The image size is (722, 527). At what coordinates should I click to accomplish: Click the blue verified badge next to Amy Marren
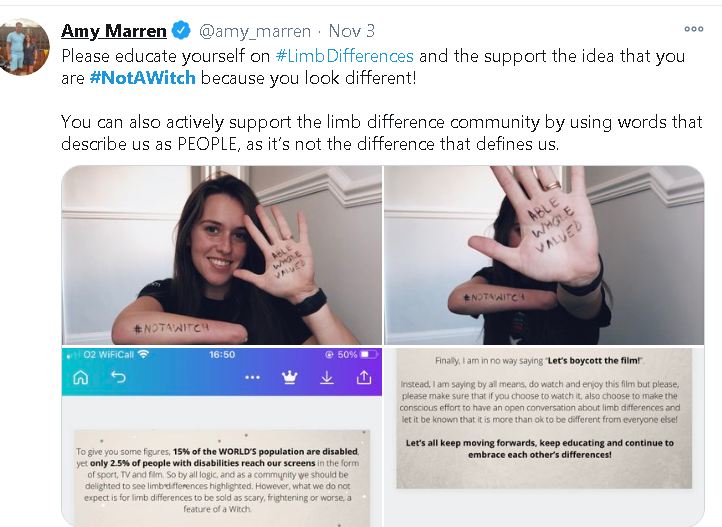pos(181,30)
